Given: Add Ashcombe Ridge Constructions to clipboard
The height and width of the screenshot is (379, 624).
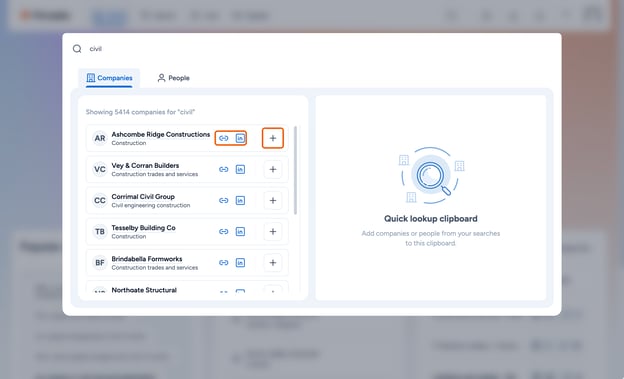Looking at the screenshot, I should point(273,138).
